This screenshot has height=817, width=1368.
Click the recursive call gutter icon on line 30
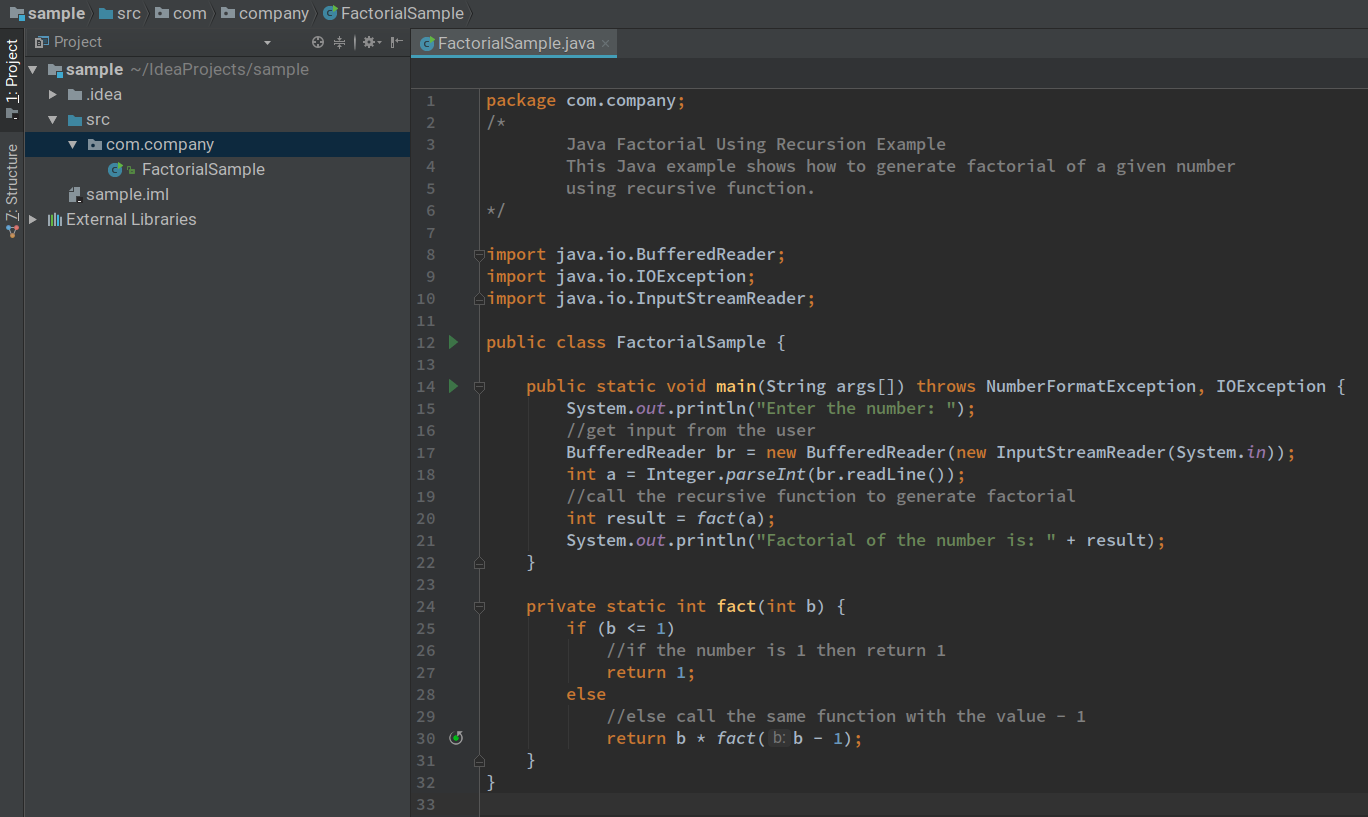456,738
